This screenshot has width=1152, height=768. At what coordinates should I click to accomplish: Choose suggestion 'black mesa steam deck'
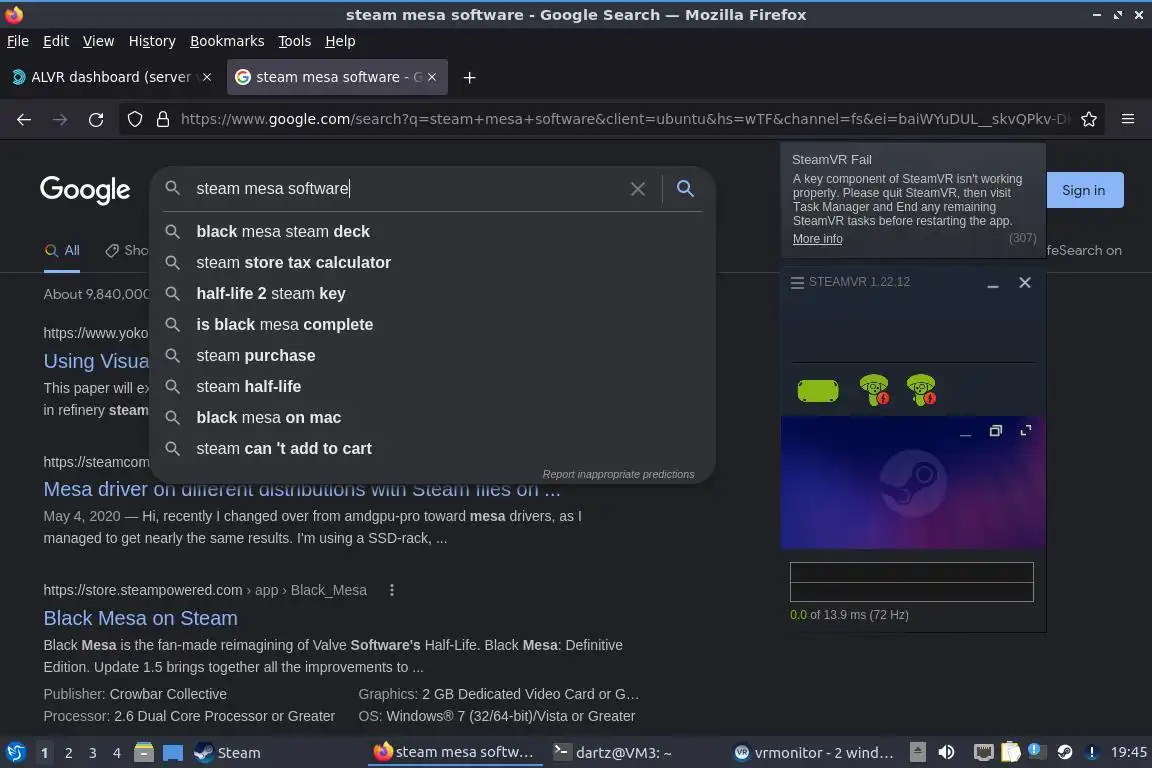coord(433,232)
